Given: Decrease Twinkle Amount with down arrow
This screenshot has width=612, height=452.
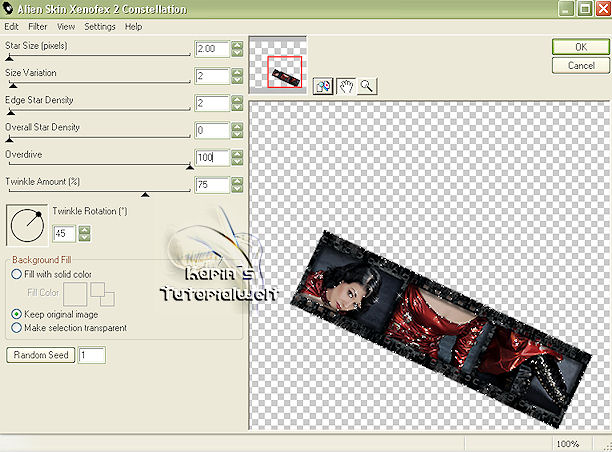Looking at the screenshot, I should coord(237,189).
